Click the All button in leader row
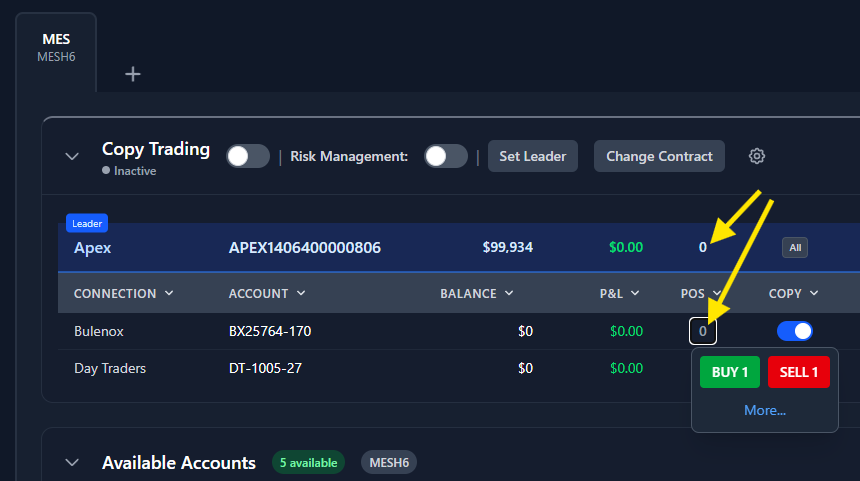 point(795,247)
